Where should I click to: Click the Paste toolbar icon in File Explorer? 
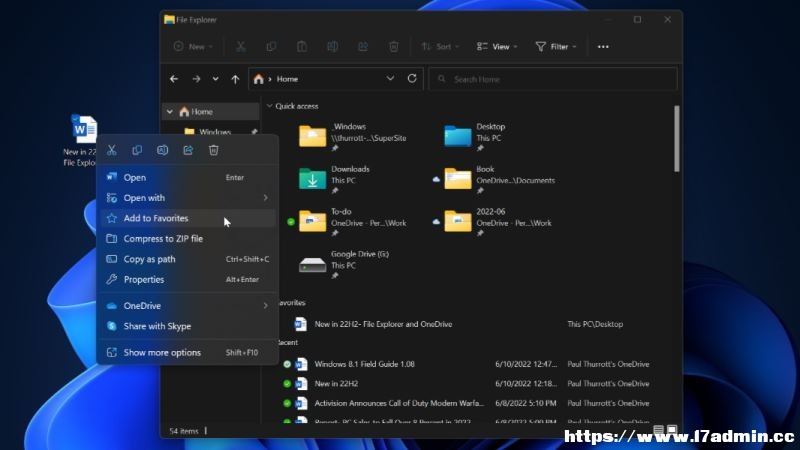click(302, 46)
